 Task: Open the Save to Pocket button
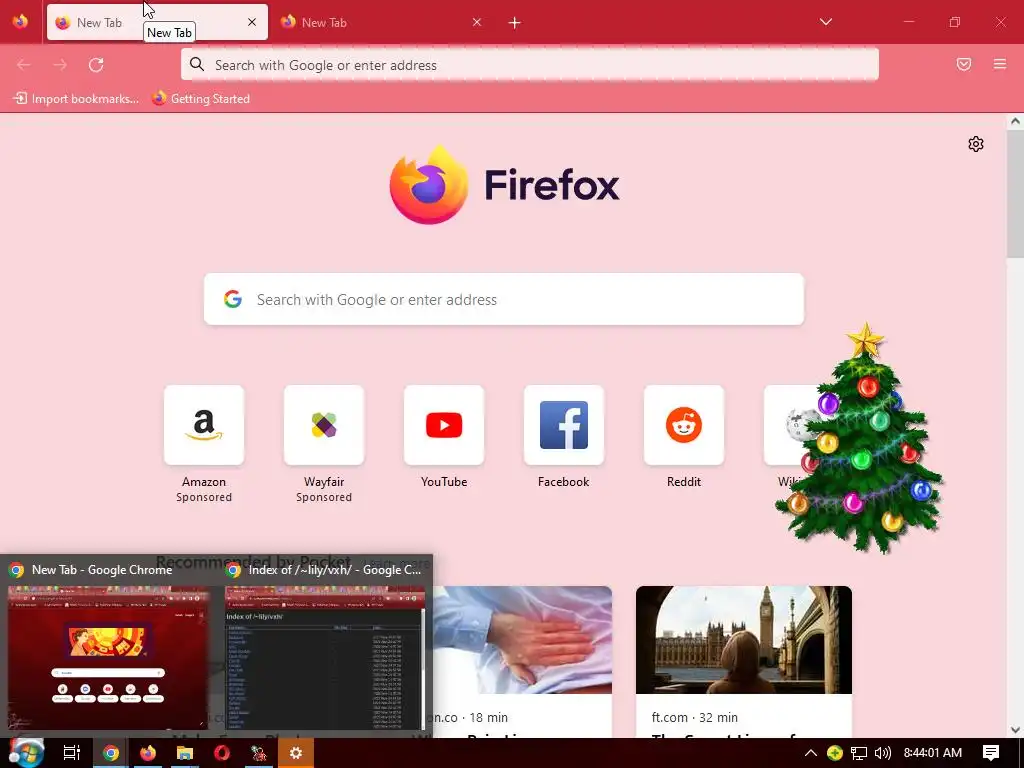(964, 64)
